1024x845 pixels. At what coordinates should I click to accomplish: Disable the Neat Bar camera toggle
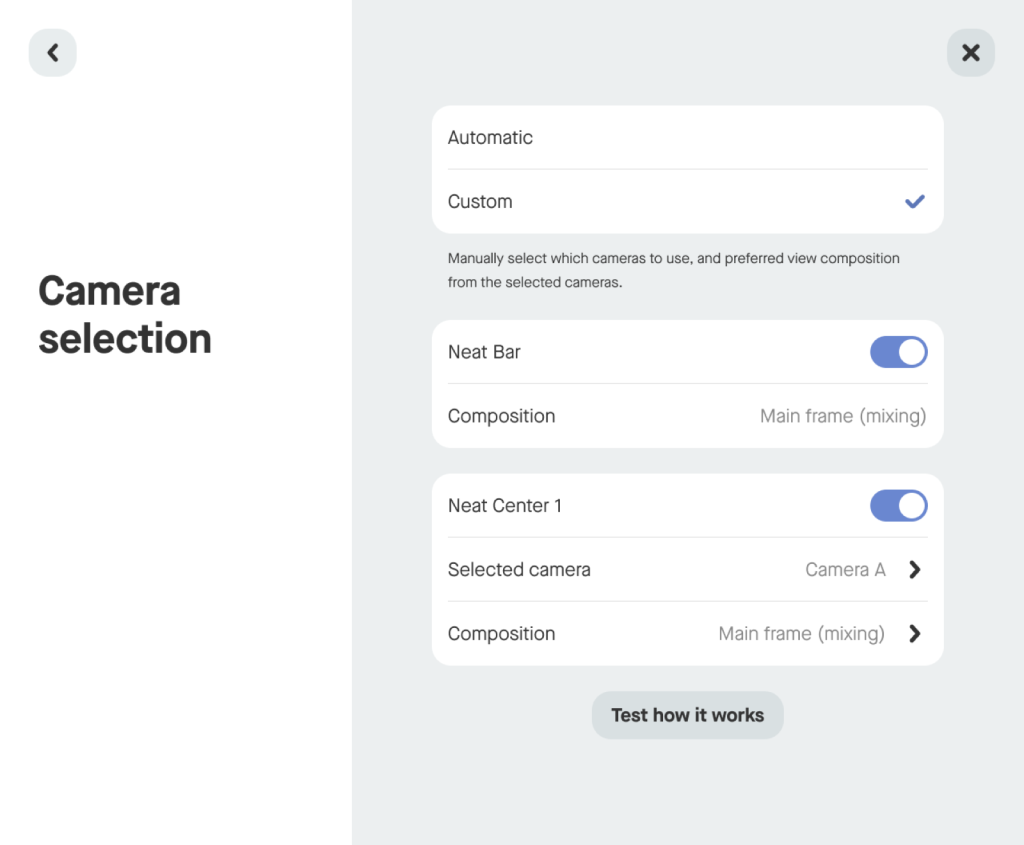pyautogui.click(x=898, y=352)
